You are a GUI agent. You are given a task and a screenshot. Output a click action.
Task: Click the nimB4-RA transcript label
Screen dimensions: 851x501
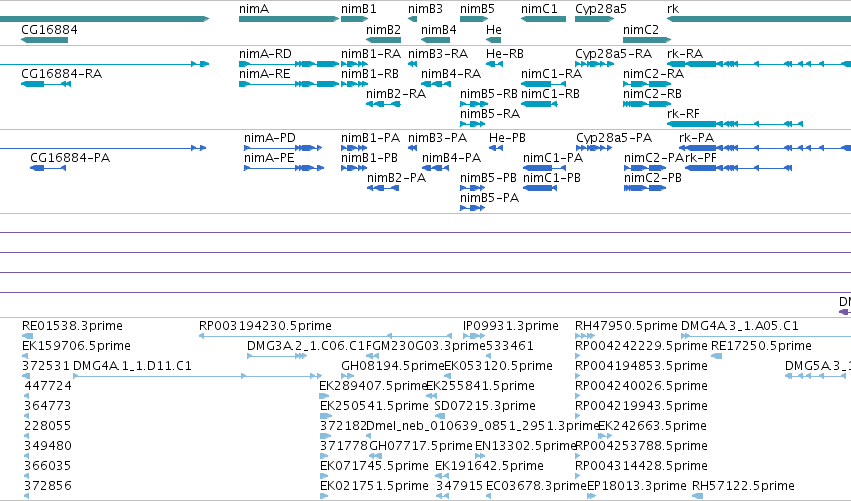[x=452, y=74]
